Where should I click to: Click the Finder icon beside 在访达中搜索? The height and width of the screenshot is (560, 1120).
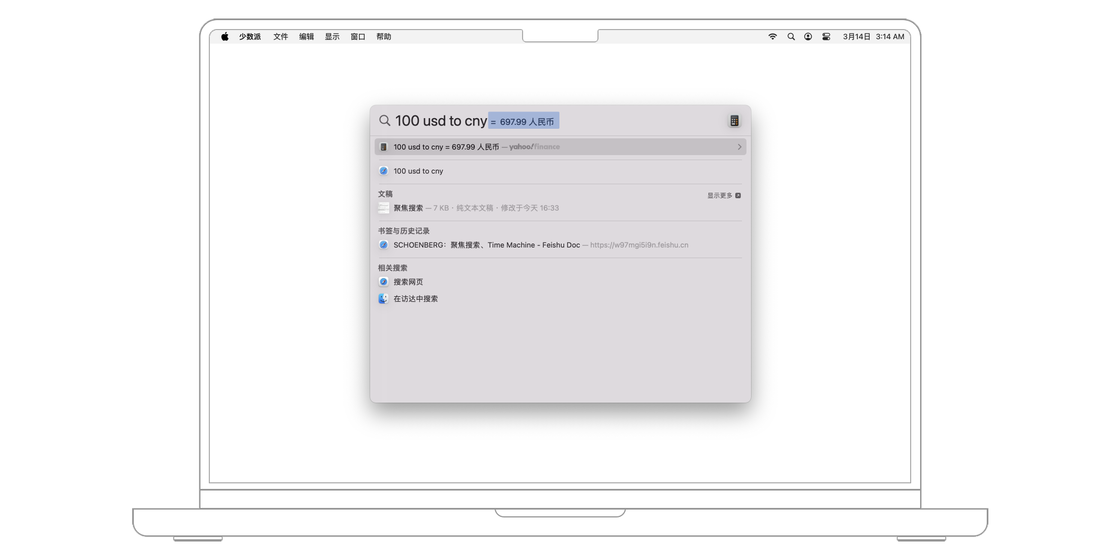(x=384, y=299)
